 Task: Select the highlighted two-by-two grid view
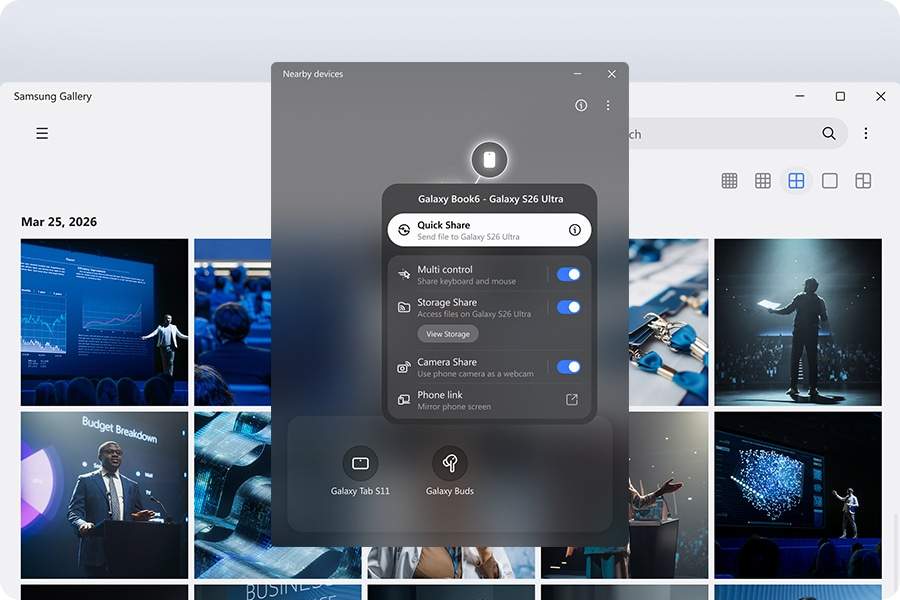[x=796, y=181]
